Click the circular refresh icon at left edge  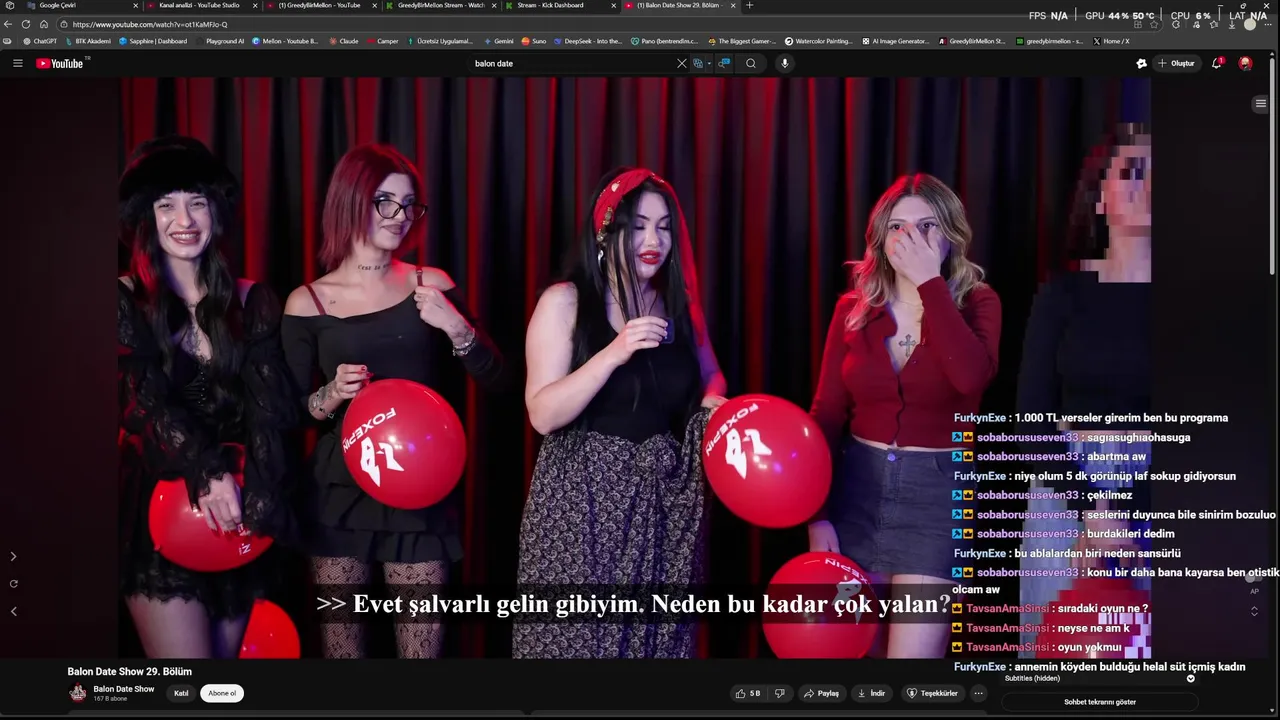click(13, 583)
